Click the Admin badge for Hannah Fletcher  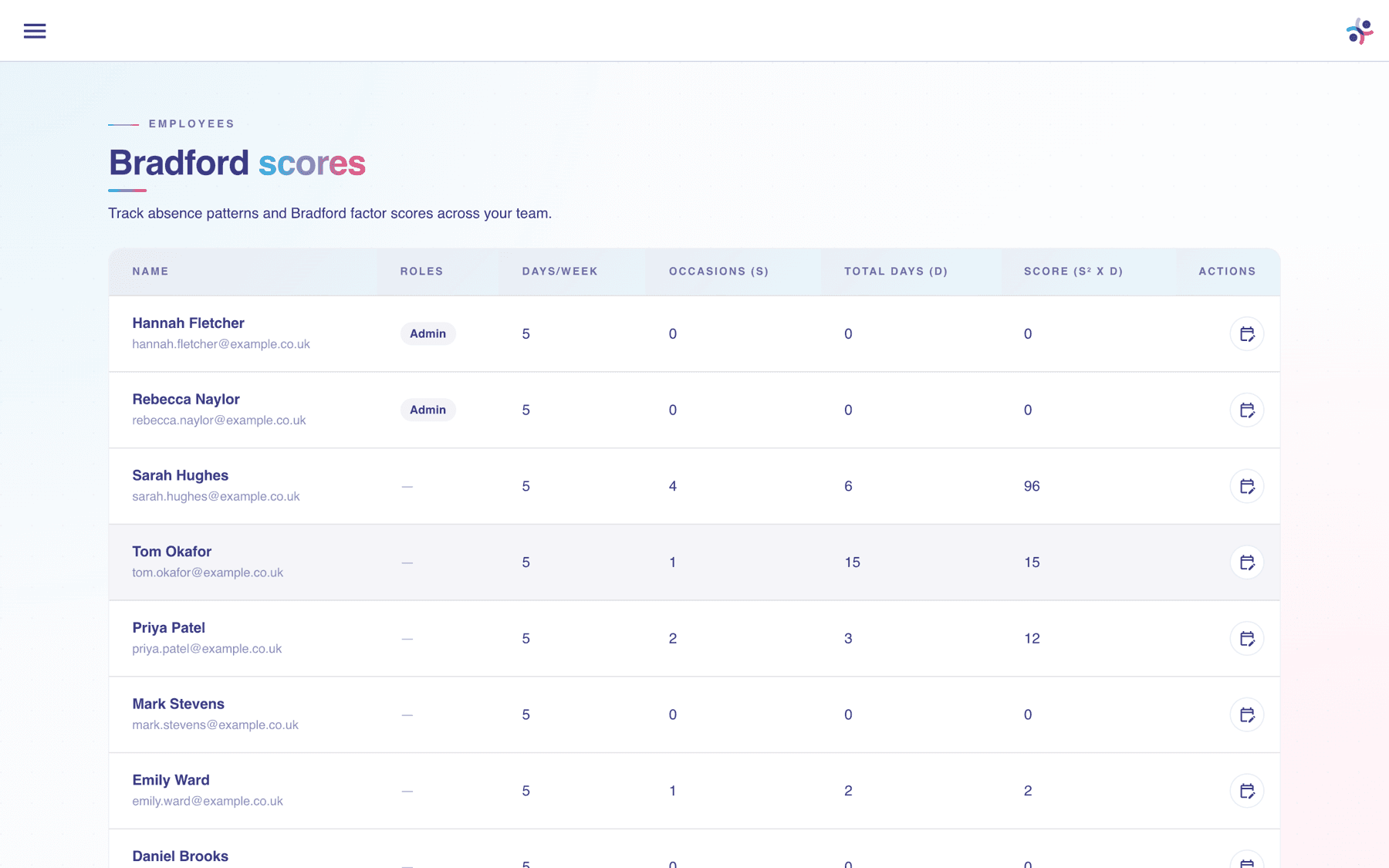pyautogui.click(x=428, y=334)
